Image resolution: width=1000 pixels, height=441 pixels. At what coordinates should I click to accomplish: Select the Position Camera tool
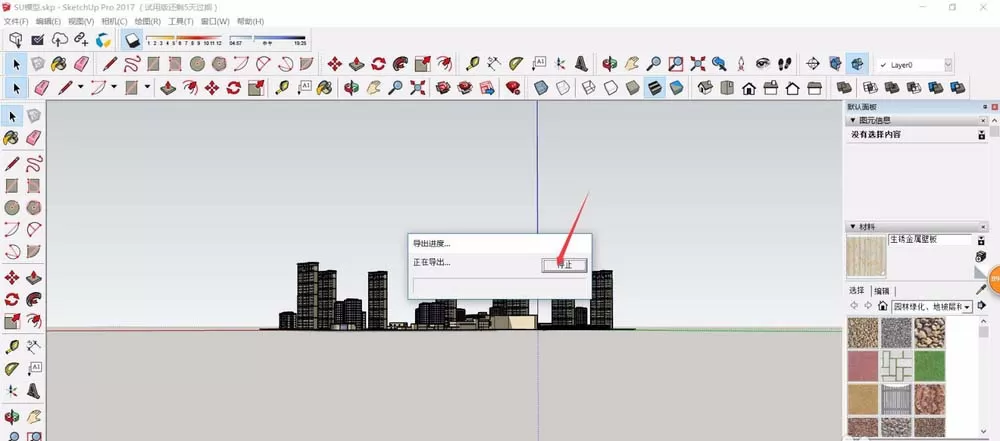pyautogui.click(x=741, y=64)
